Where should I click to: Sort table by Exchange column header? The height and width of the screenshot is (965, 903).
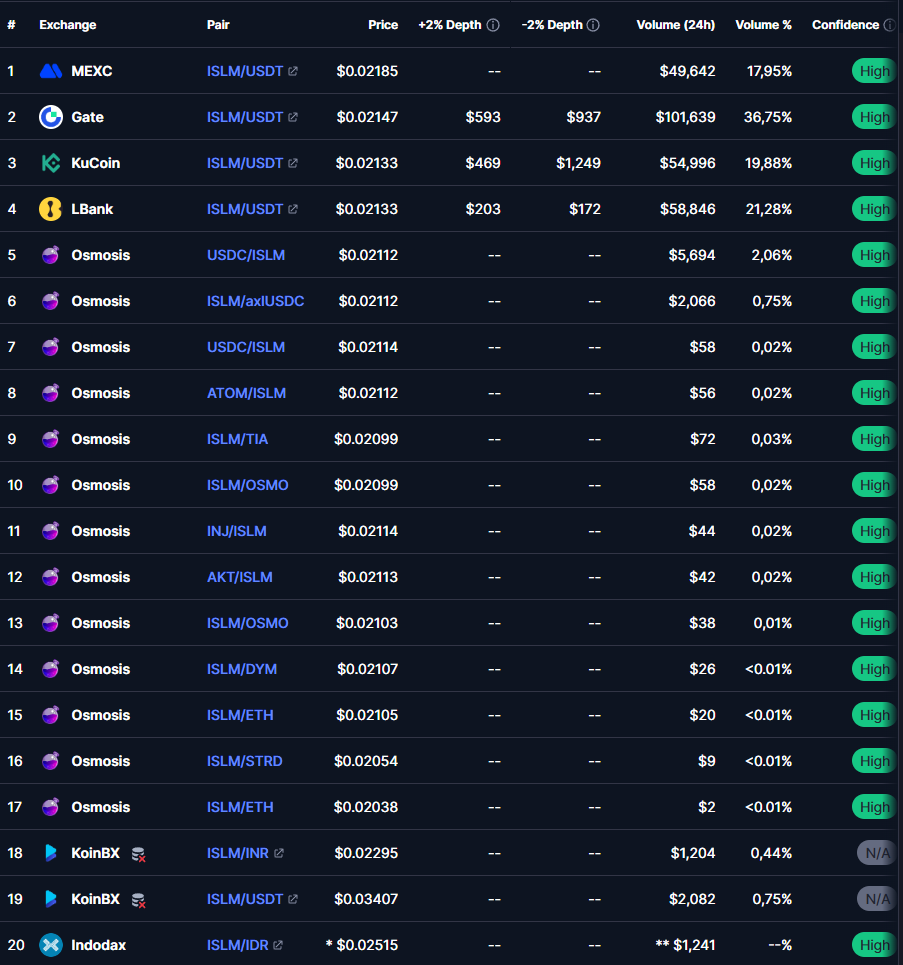pyautogui.click(x=68, y=25)
